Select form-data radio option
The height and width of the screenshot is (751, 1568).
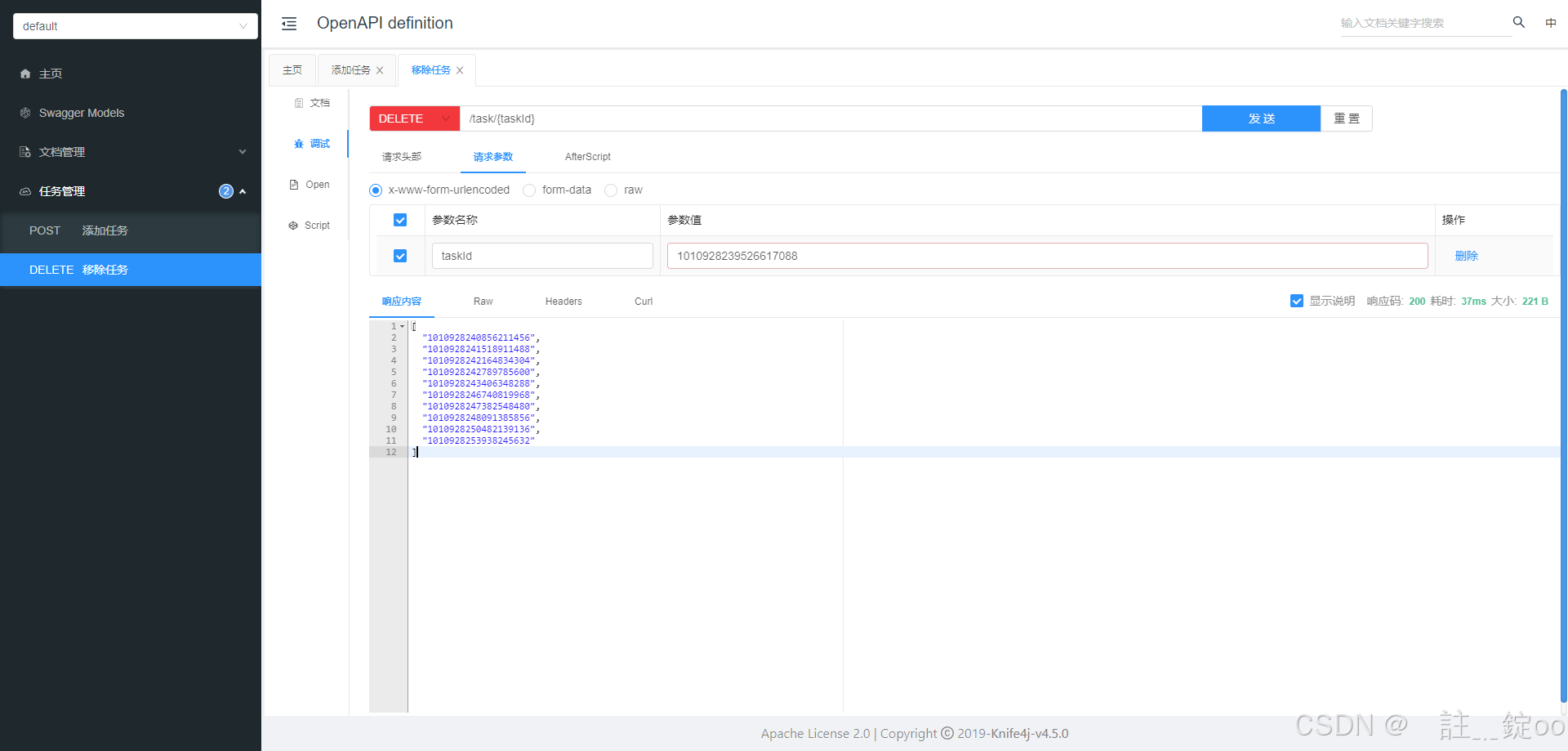[529, 190]
